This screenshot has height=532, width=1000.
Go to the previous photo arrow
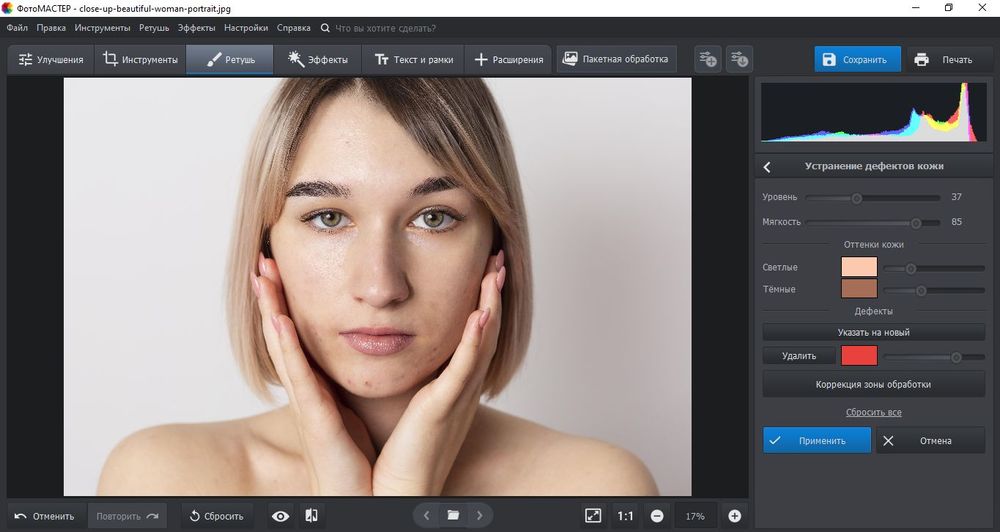[427, 516]
